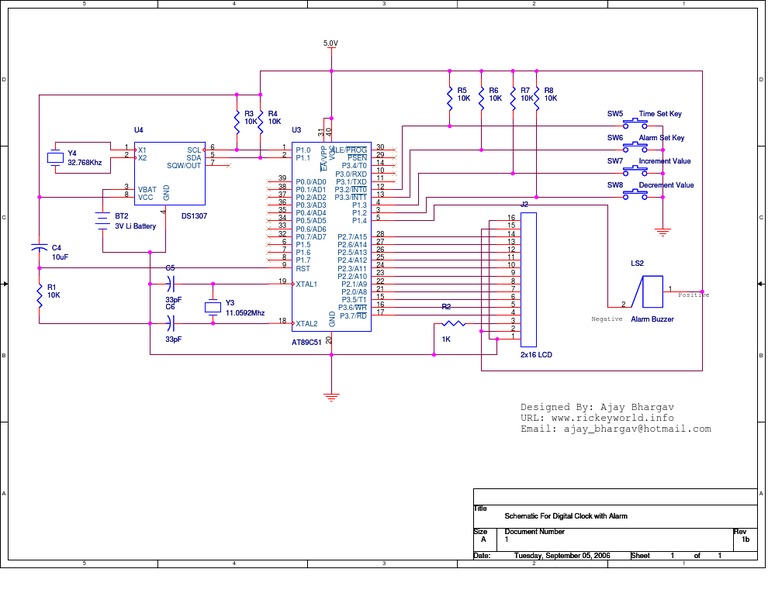Screen dimensions: 768x593
Task: Click the SDA pin label on DS1307
Action: tap(194, 158)
